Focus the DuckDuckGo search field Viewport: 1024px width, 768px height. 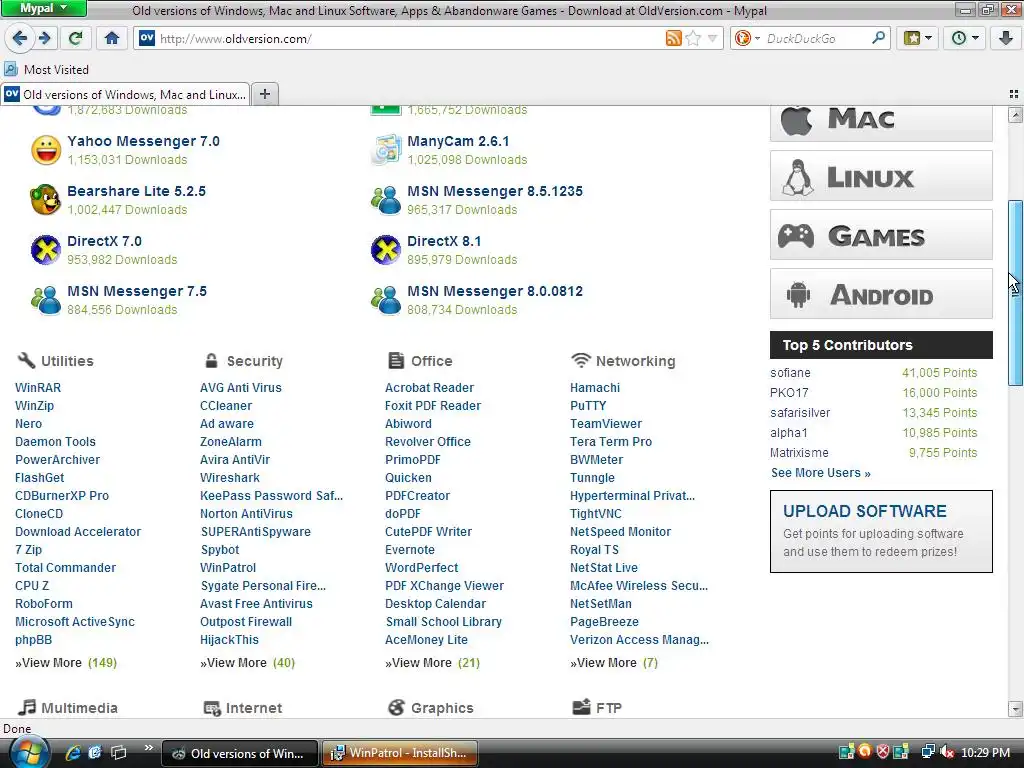817,39
